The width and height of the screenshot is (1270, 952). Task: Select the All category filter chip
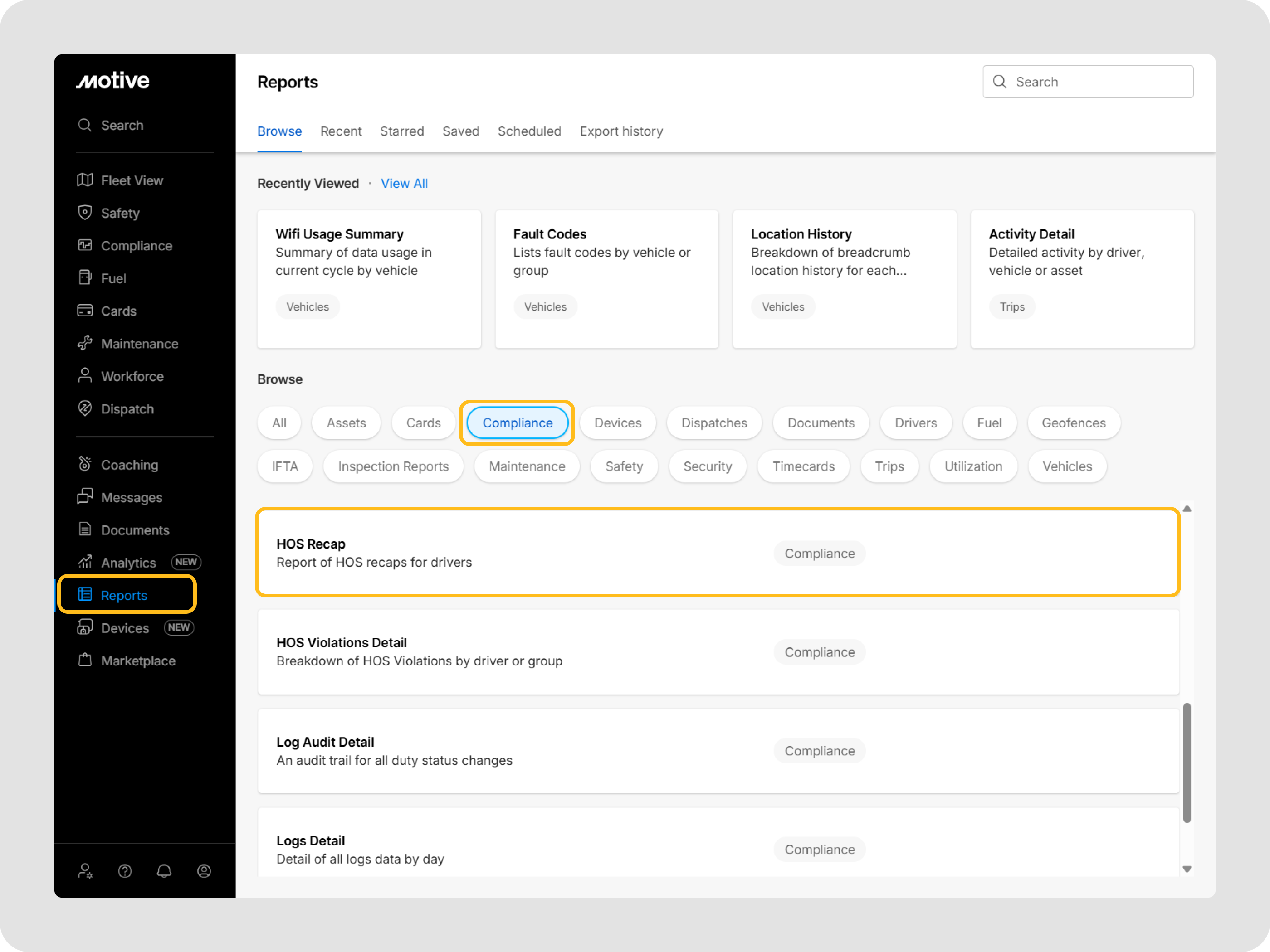(279, 423)
